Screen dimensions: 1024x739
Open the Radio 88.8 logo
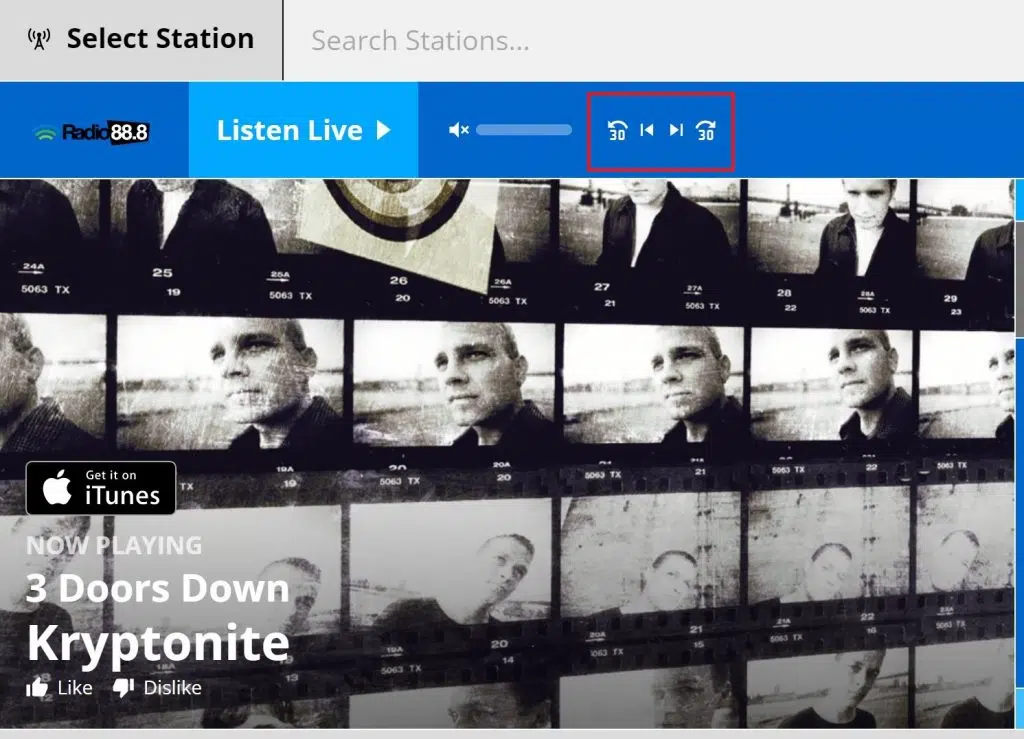[x=92, y=132]
